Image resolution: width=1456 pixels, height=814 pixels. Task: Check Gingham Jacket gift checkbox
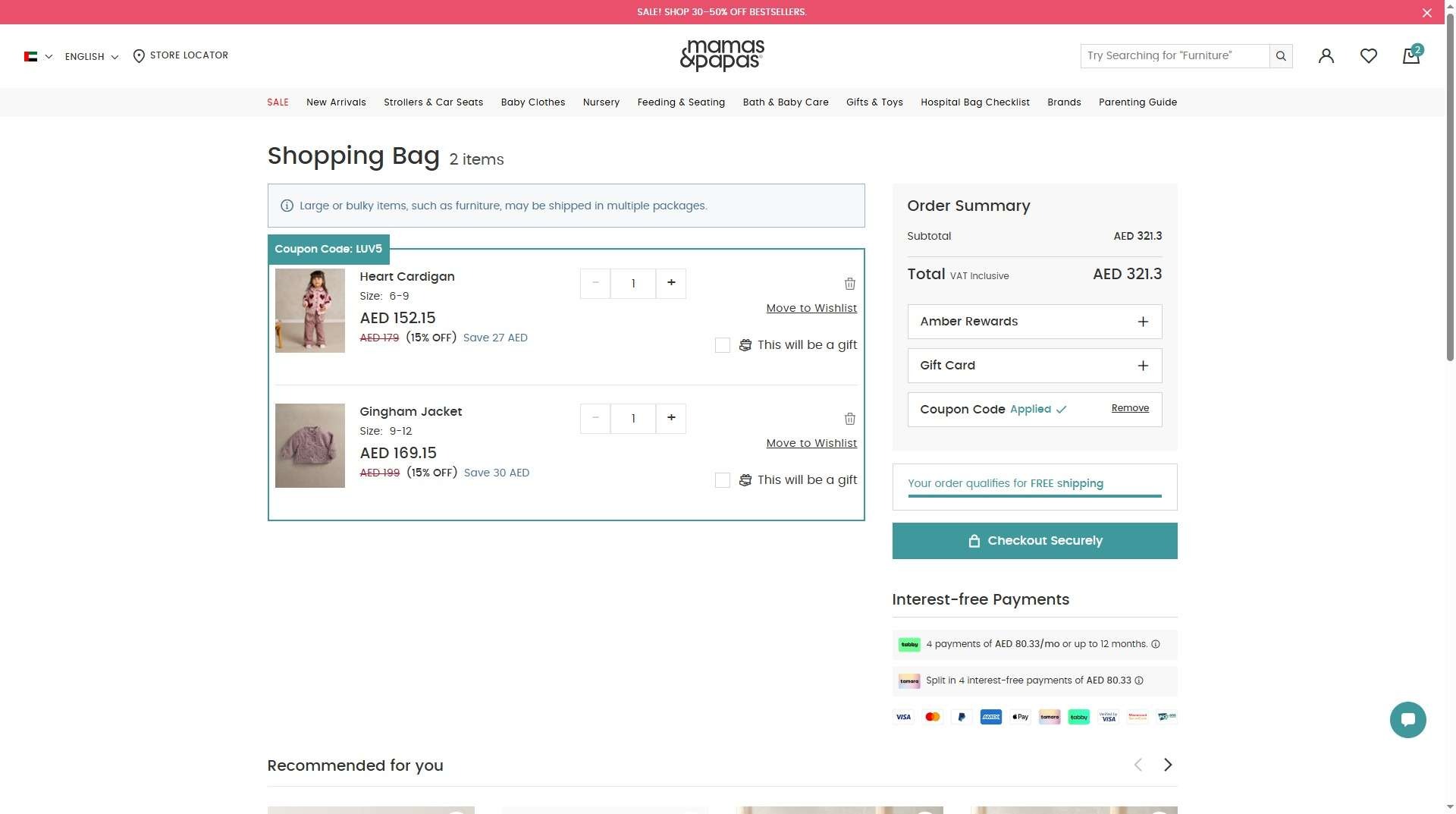click(x=722, y=480)
